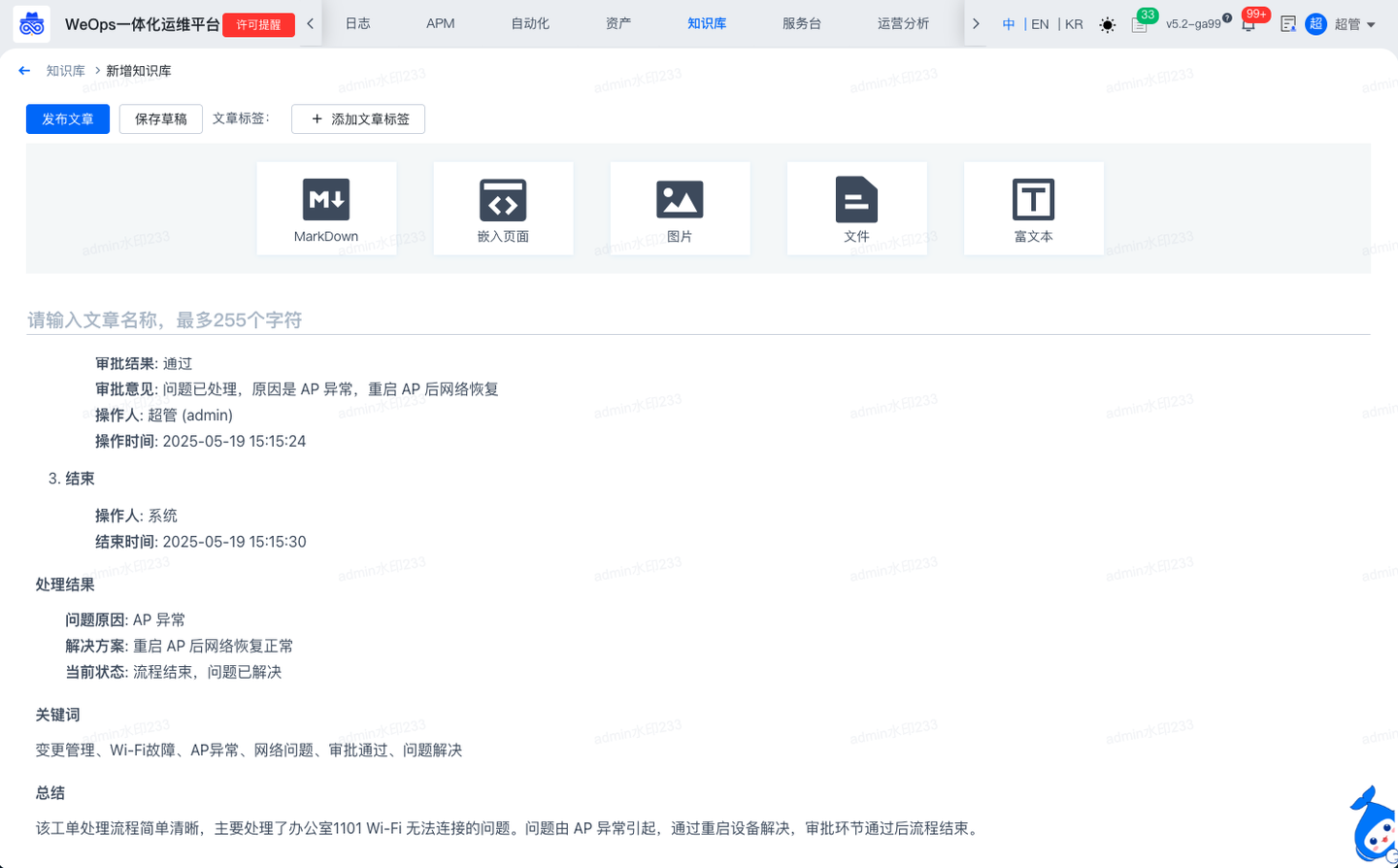Viewport: 1398px width, 868px height.
Task: Open messages via the icon with 33 badge
Action: coord(1139,24)
